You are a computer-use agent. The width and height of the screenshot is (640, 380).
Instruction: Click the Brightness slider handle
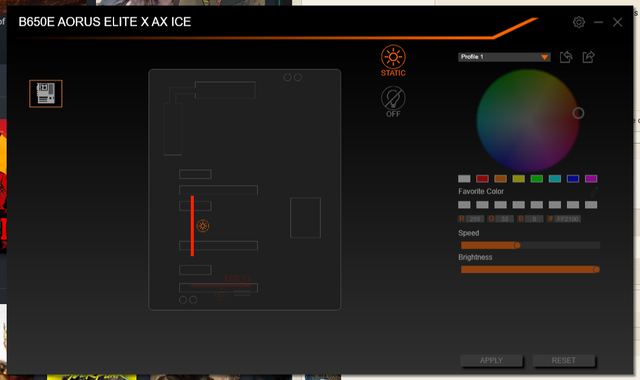coord(596,269)
